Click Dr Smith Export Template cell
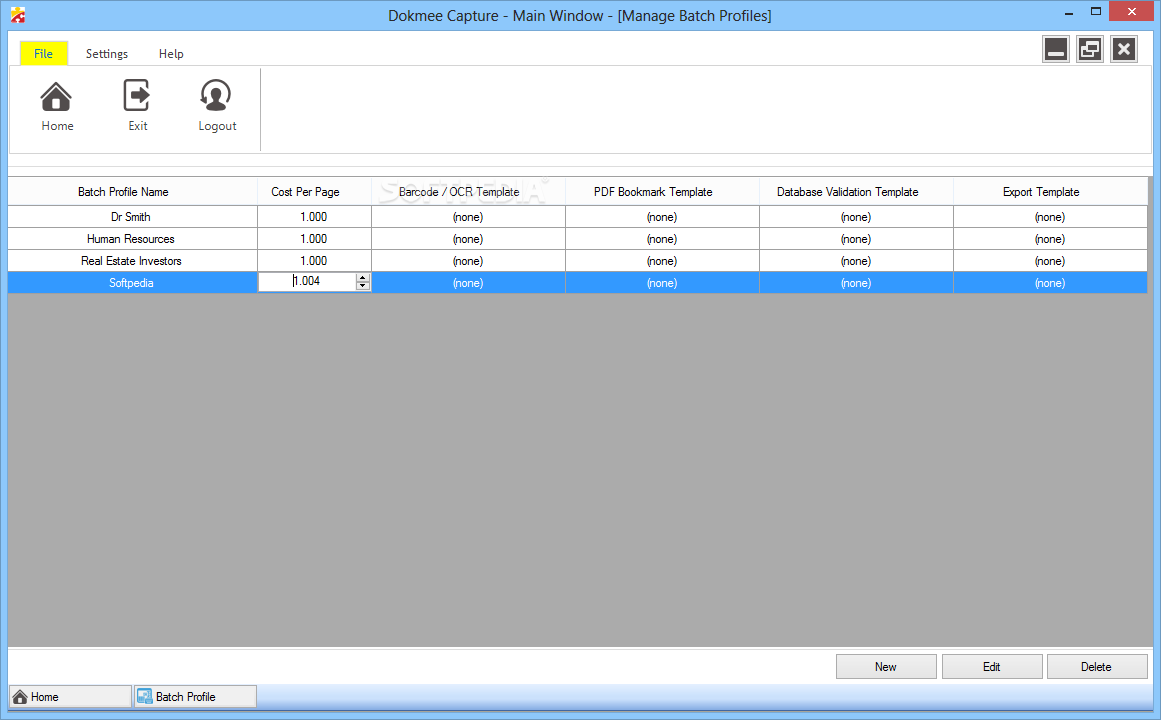 coord(1051,217)
